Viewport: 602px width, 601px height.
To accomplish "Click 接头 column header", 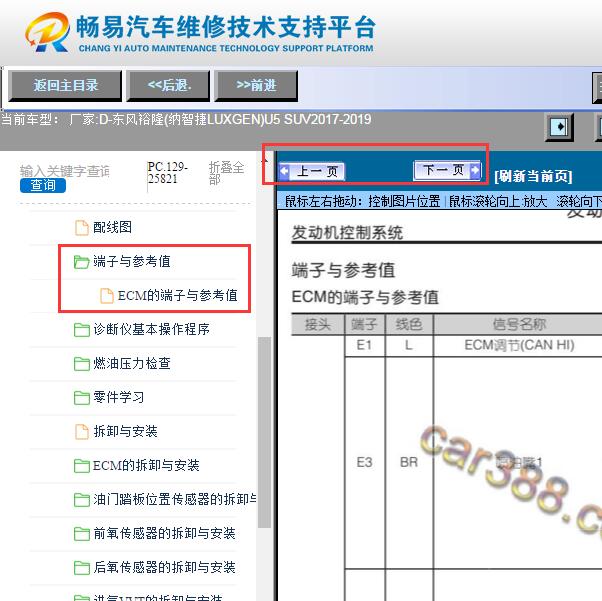I will point(318,325).
